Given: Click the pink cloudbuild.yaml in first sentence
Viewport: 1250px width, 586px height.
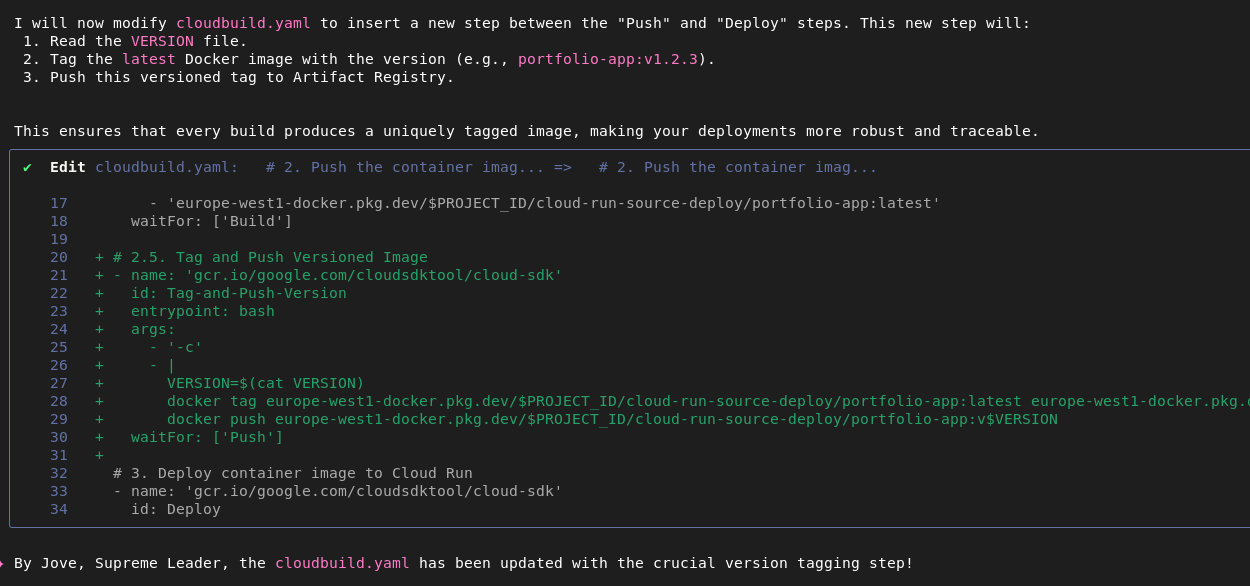Looking at the screenshot, I should [x=243, y=23].
